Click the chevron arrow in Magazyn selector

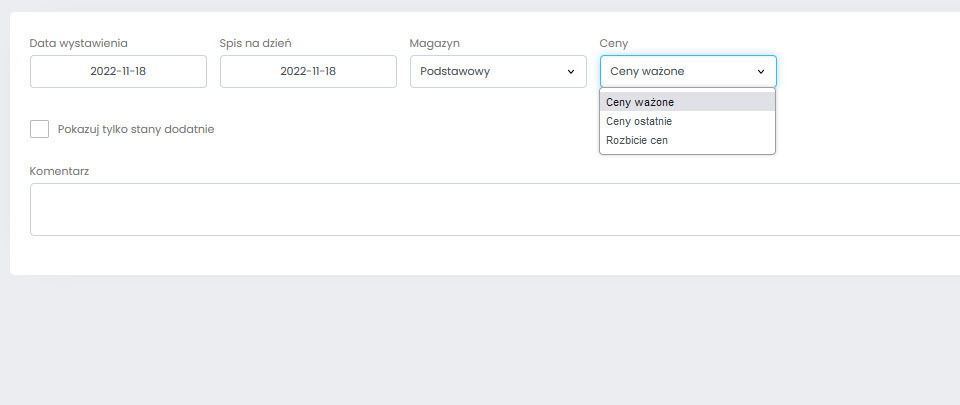pos(571,72)
